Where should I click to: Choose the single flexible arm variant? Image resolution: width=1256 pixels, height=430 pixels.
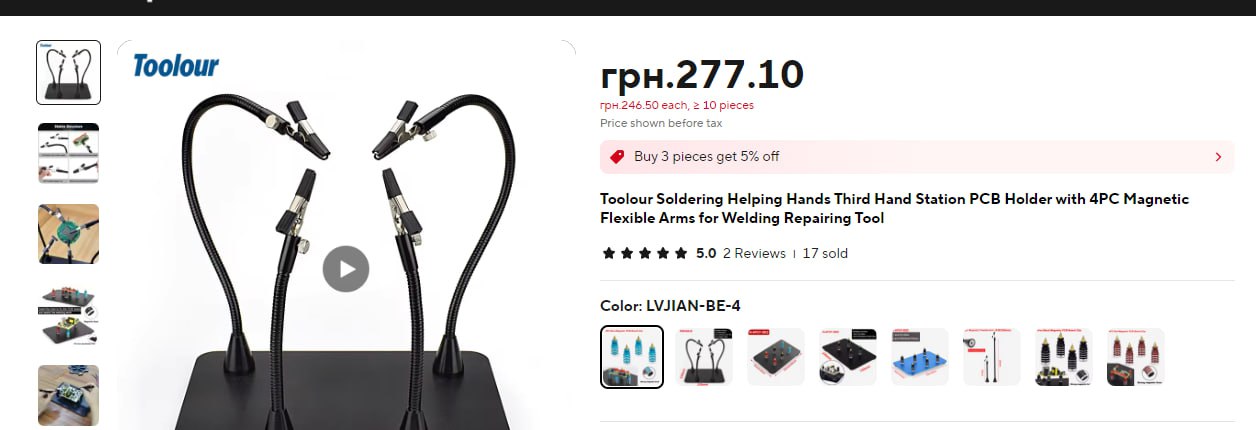[992, 357]
